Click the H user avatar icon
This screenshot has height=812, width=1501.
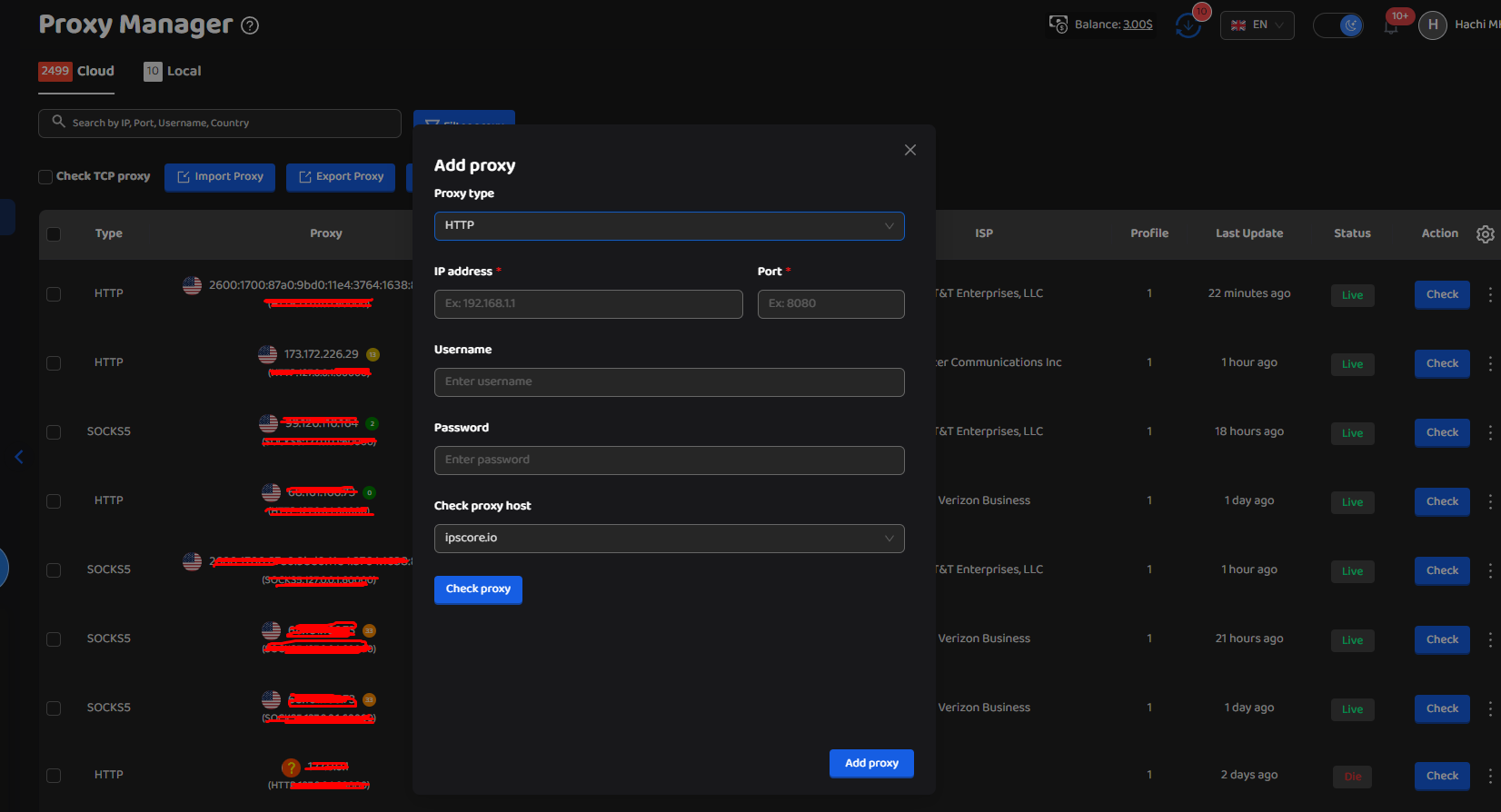pyautogui.click(x=1433, y=25)
